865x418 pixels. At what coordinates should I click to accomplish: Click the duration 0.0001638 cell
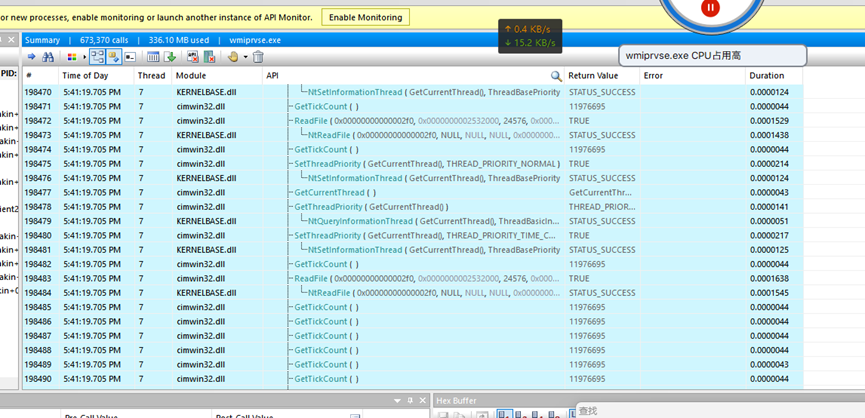[769, 278]
